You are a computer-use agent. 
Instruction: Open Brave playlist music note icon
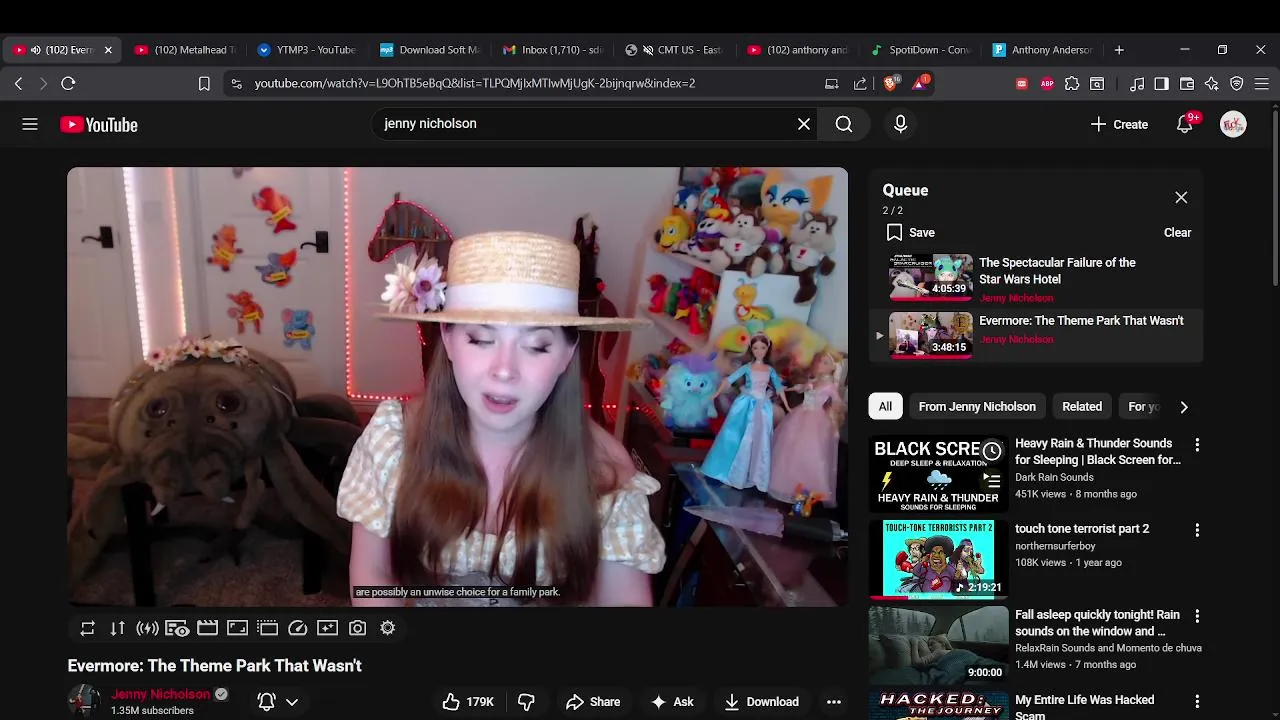coord(1137,84)
